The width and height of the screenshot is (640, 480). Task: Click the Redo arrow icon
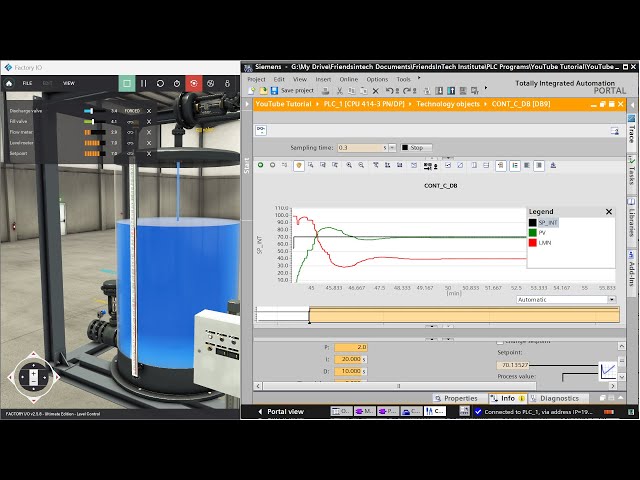407,91
